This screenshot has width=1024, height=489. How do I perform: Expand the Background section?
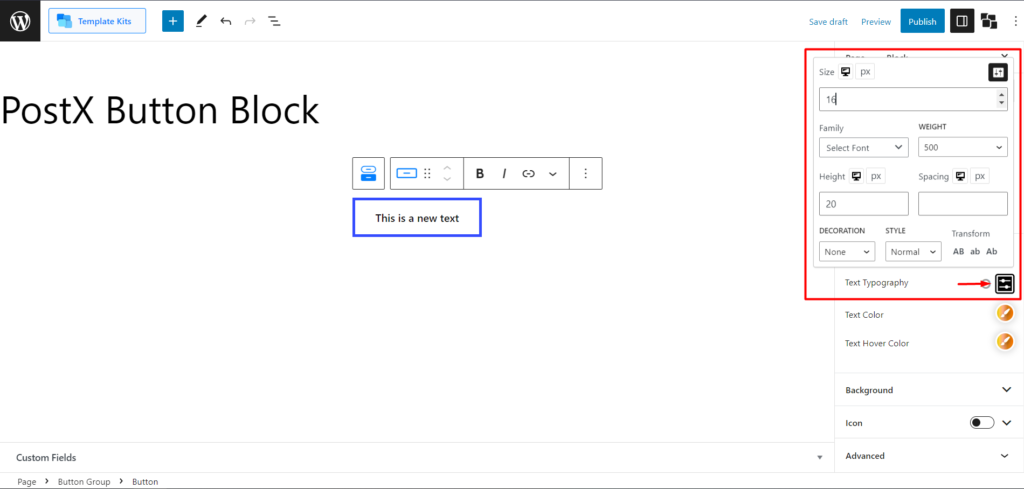[929, 390]
